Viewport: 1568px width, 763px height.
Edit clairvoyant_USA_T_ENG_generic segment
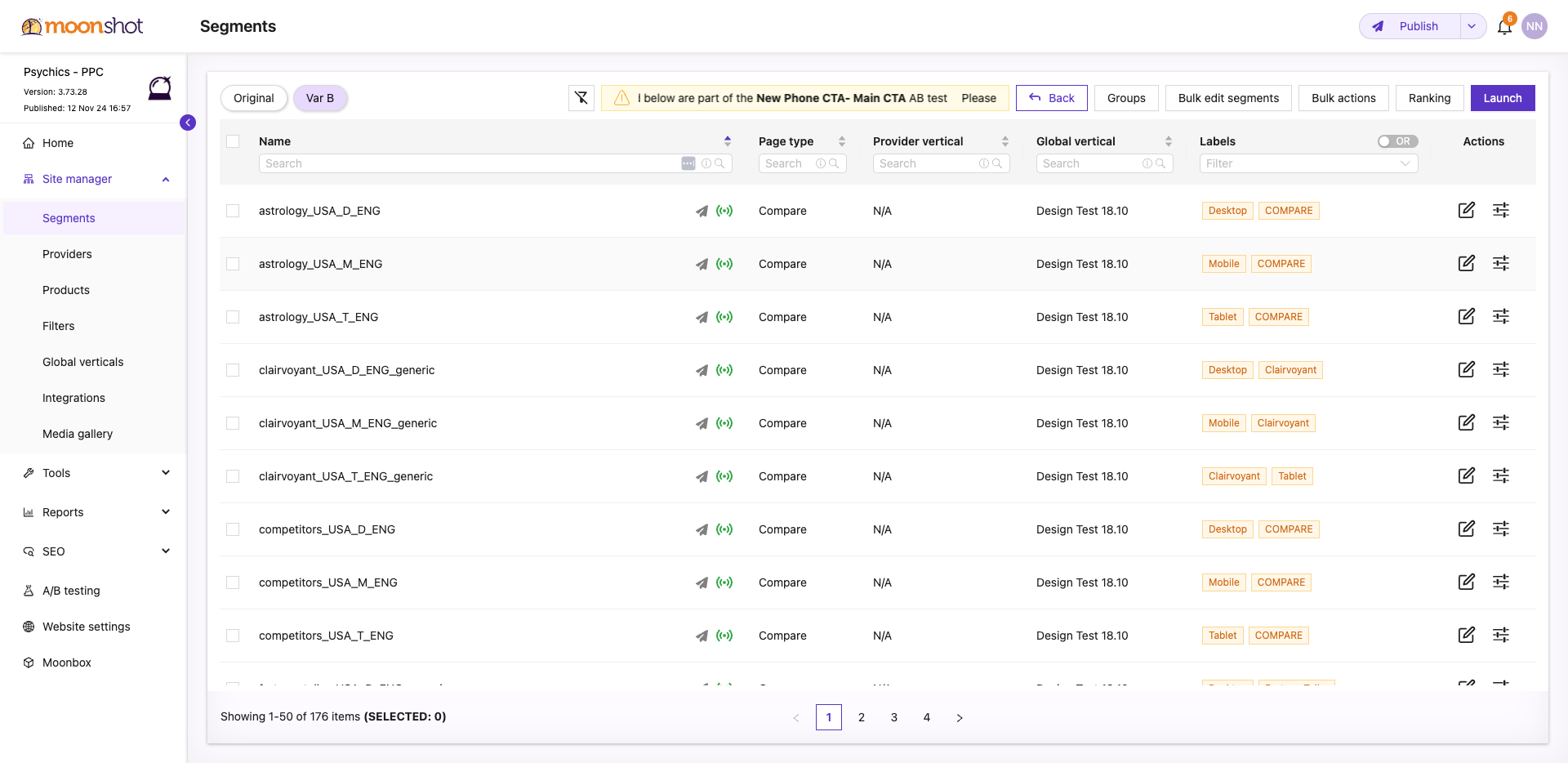[x=1467, y=475]
